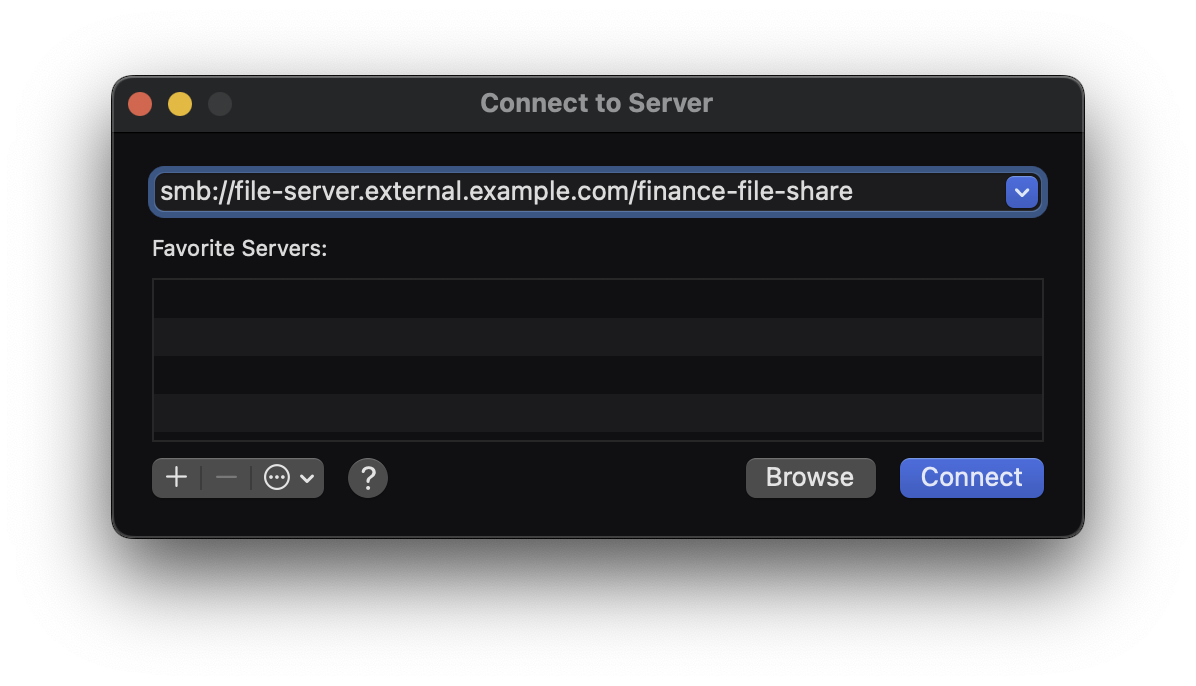Screen dimensions: 1196x686
Task: Click the remove favorite server minus icon
Action: [x=225, y=477]
